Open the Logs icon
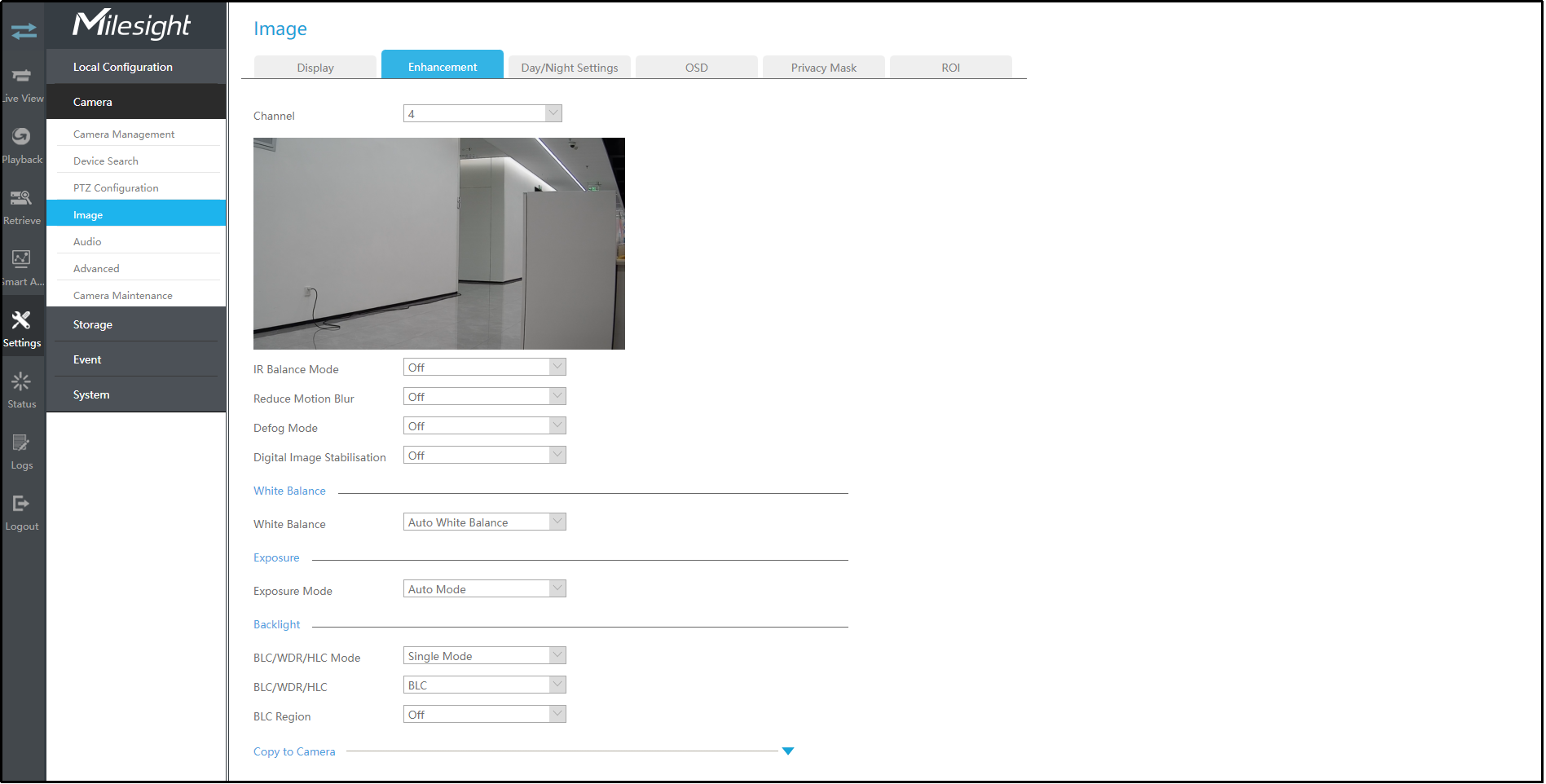1546x784 pixels. [22, 443]
